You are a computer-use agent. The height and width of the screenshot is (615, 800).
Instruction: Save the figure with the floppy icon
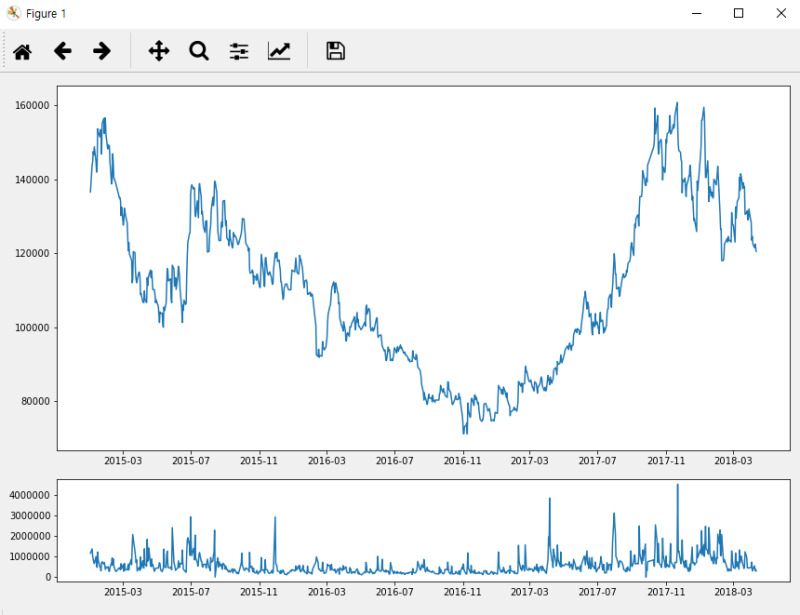(x=335, y=51)
